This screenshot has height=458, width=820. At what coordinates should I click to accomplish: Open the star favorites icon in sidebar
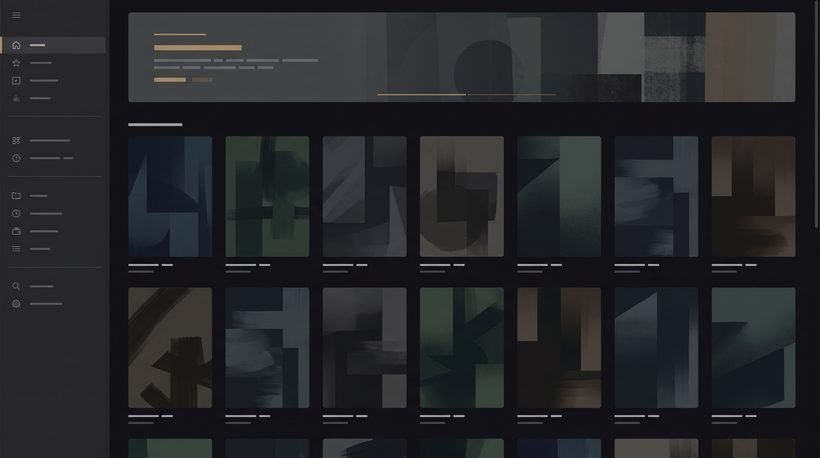[16, 63]
